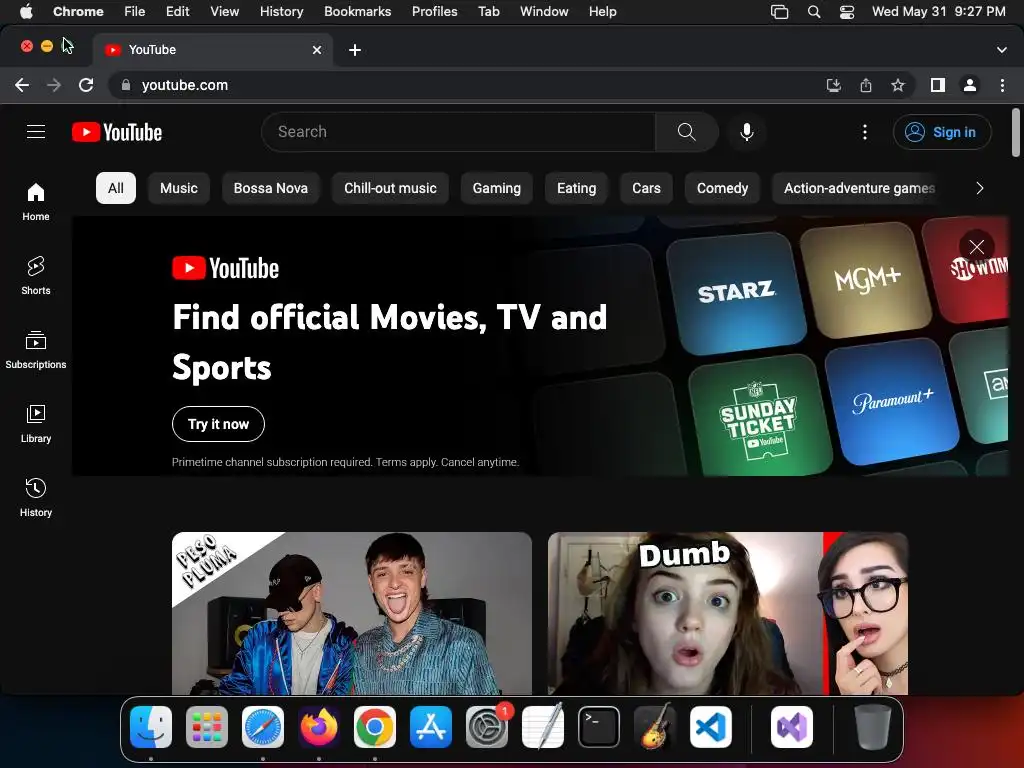Open Visual Studio Code from the Dock
Viewport: 1024px width, 768px height.
[x=711, y=727]
